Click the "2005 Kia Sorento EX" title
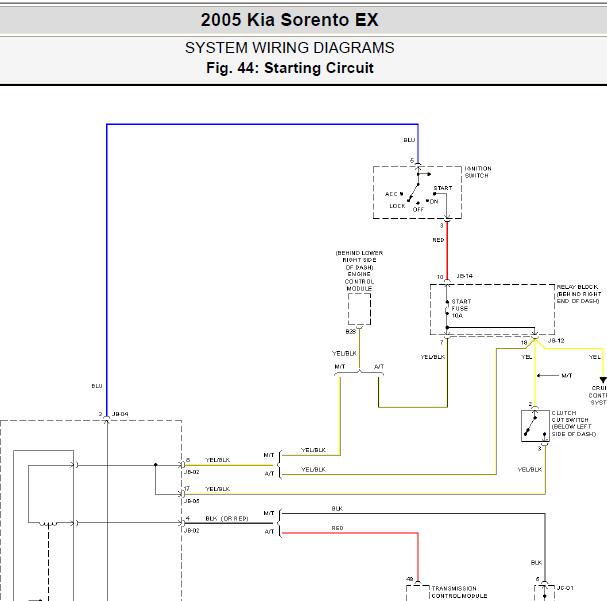The width and height of the screenshot is (607, 601). (290, 20)
